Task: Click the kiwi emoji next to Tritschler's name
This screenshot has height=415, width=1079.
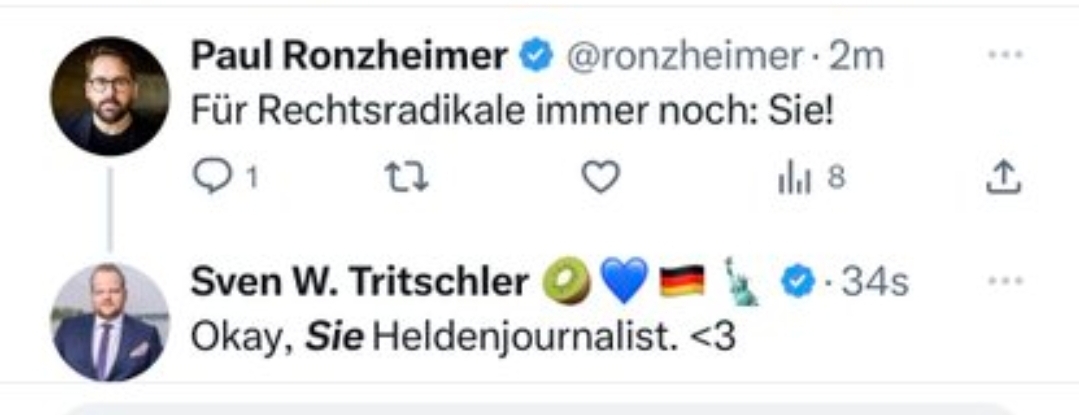Action: (x=566, y=283)
